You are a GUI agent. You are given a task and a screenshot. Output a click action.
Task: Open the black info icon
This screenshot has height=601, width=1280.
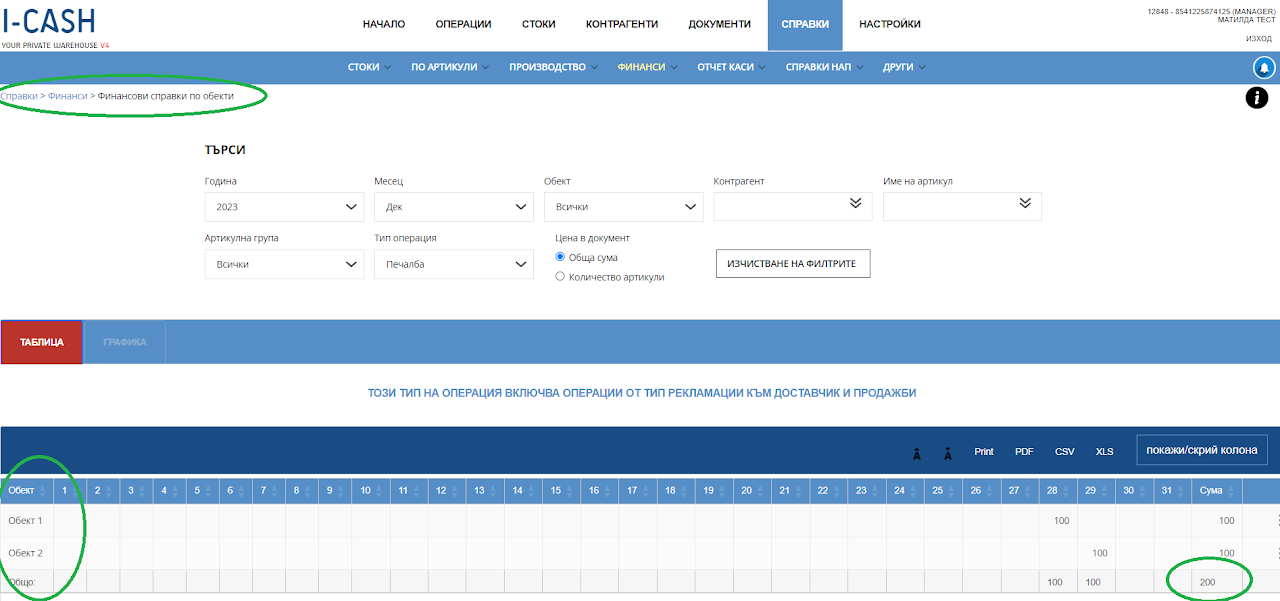1257,98
